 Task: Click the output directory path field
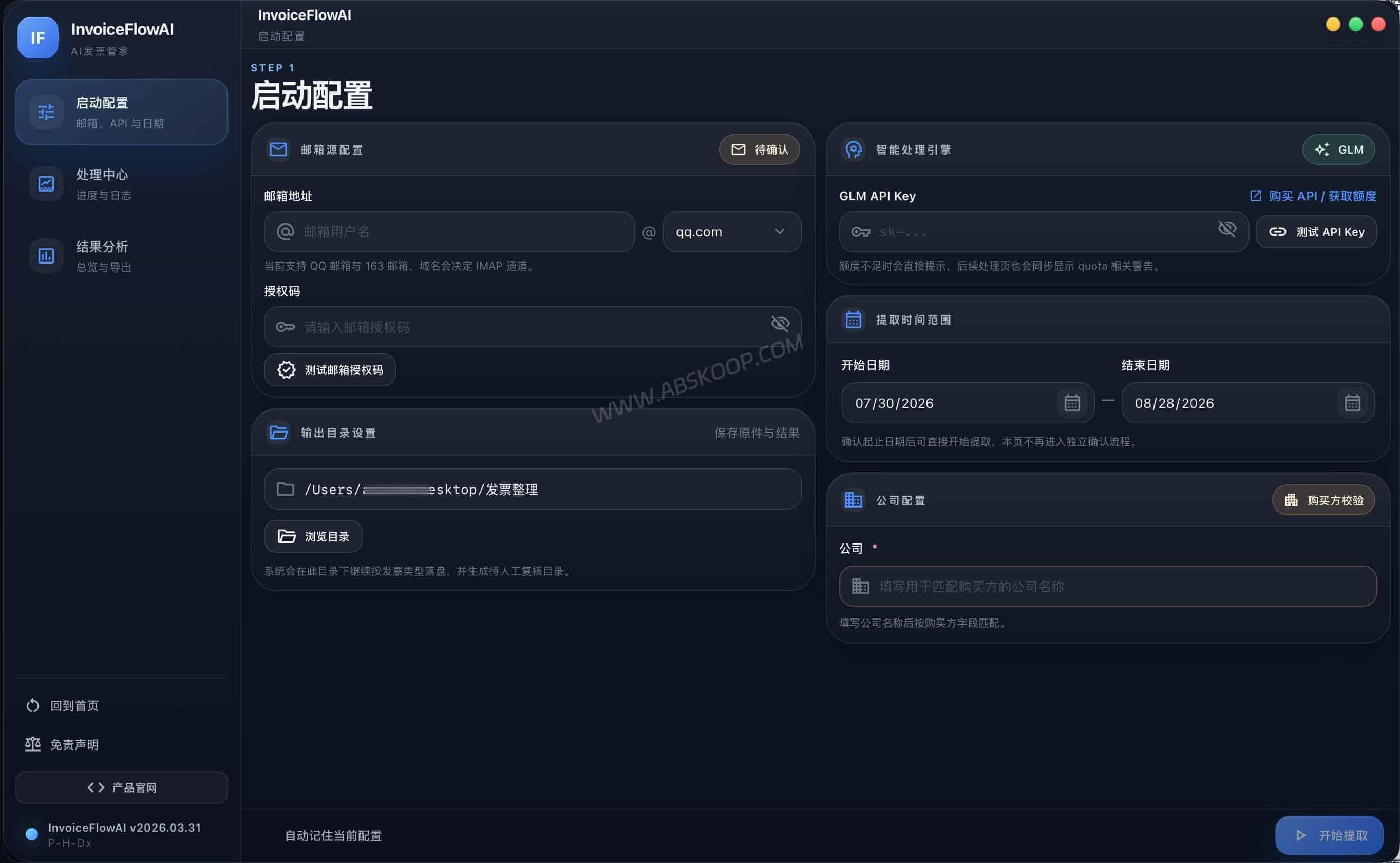533,489
